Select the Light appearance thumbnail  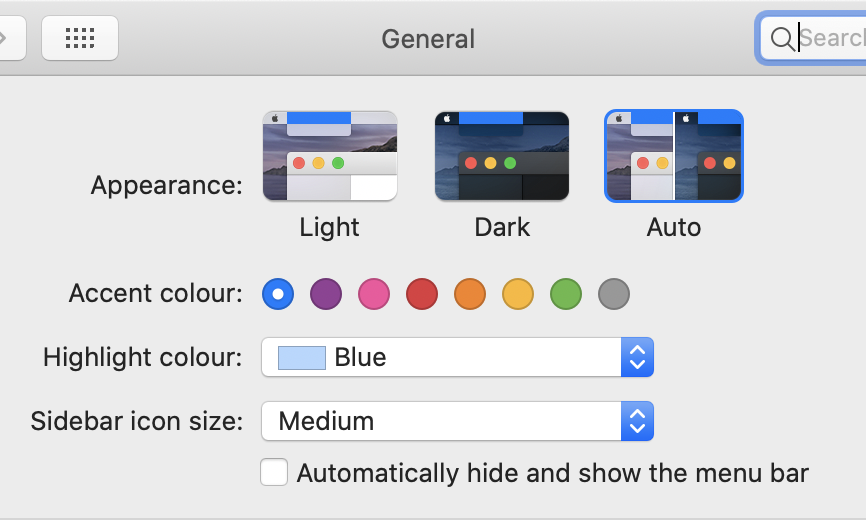click(x=330, y=156)
